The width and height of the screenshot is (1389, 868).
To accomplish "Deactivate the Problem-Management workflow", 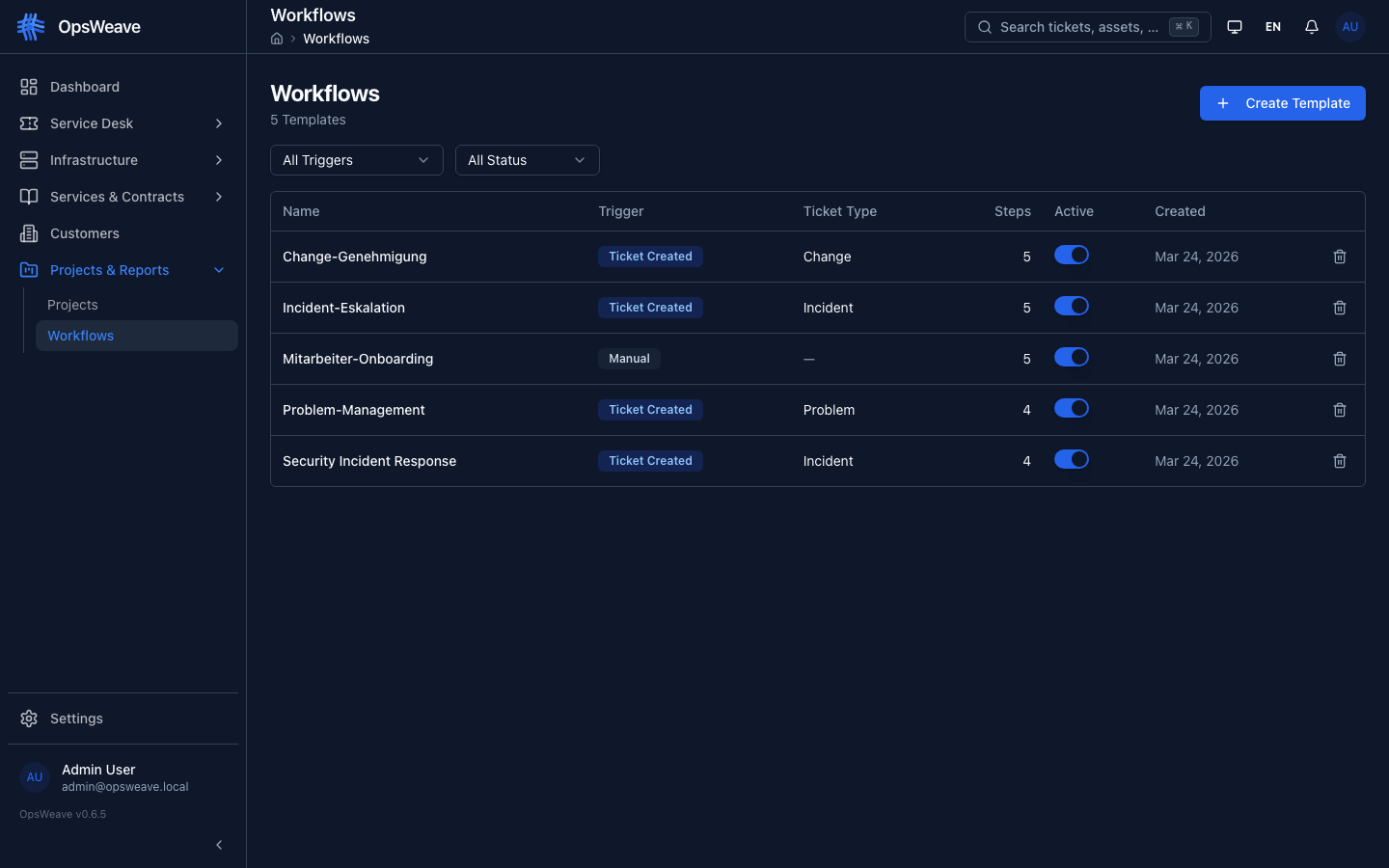I will 1072,409.
